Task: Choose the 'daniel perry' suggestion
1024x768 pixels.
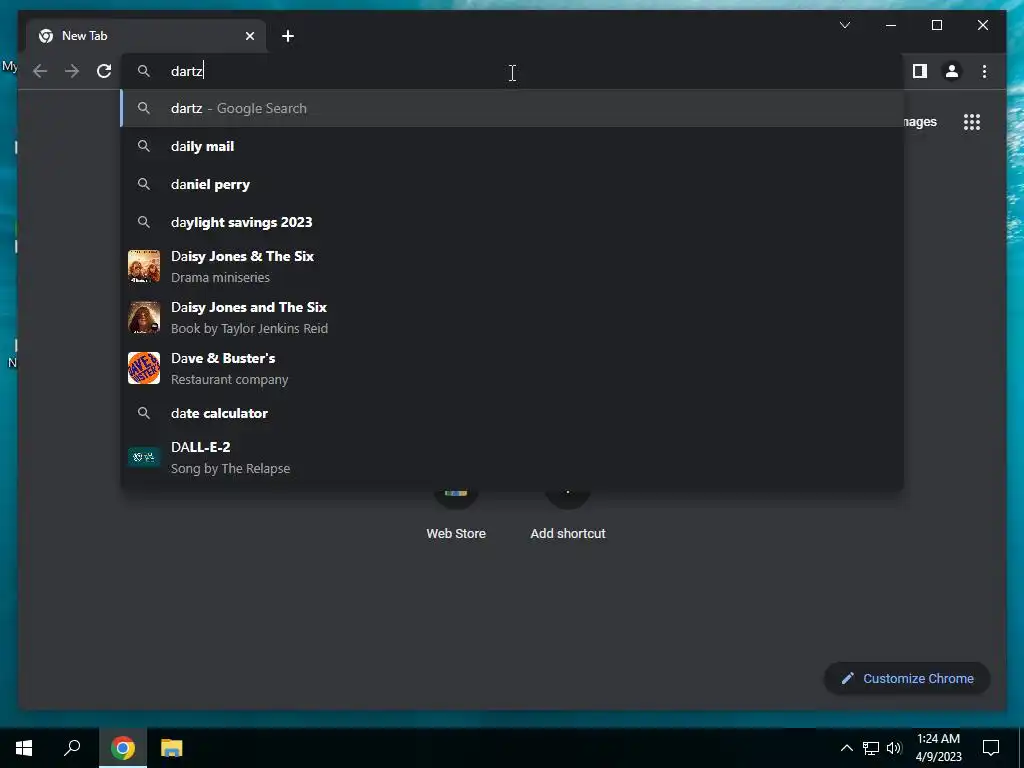Action: [x=513, y=184]
